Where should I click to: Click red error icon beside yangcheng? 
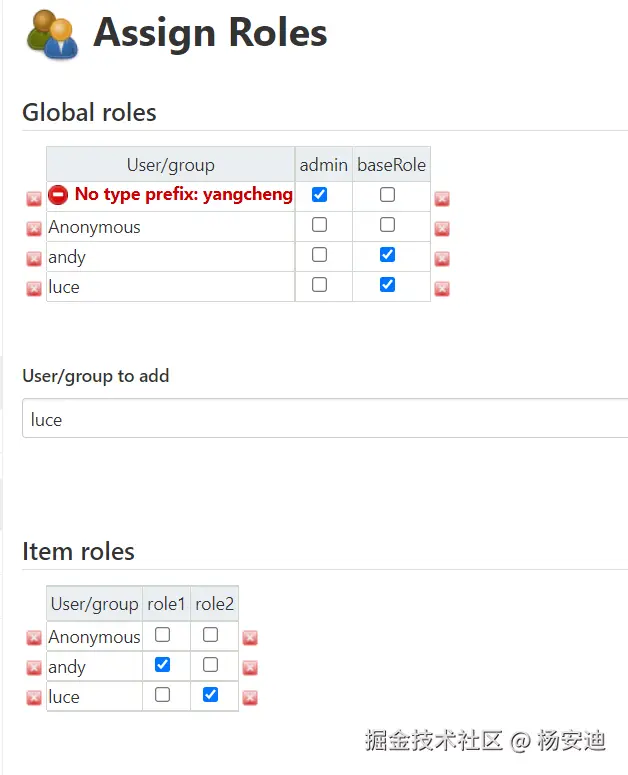click(58, 195)
